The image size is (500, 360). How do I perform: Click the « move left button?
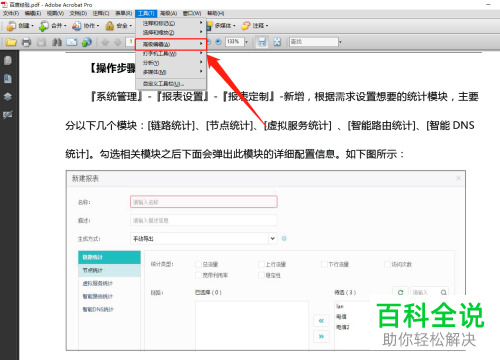point(321,321)
